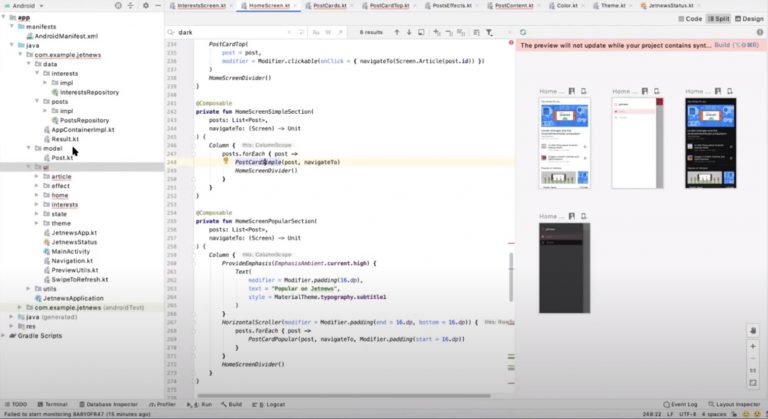
Task: Collapse the model folder
Action: (29, 148)
